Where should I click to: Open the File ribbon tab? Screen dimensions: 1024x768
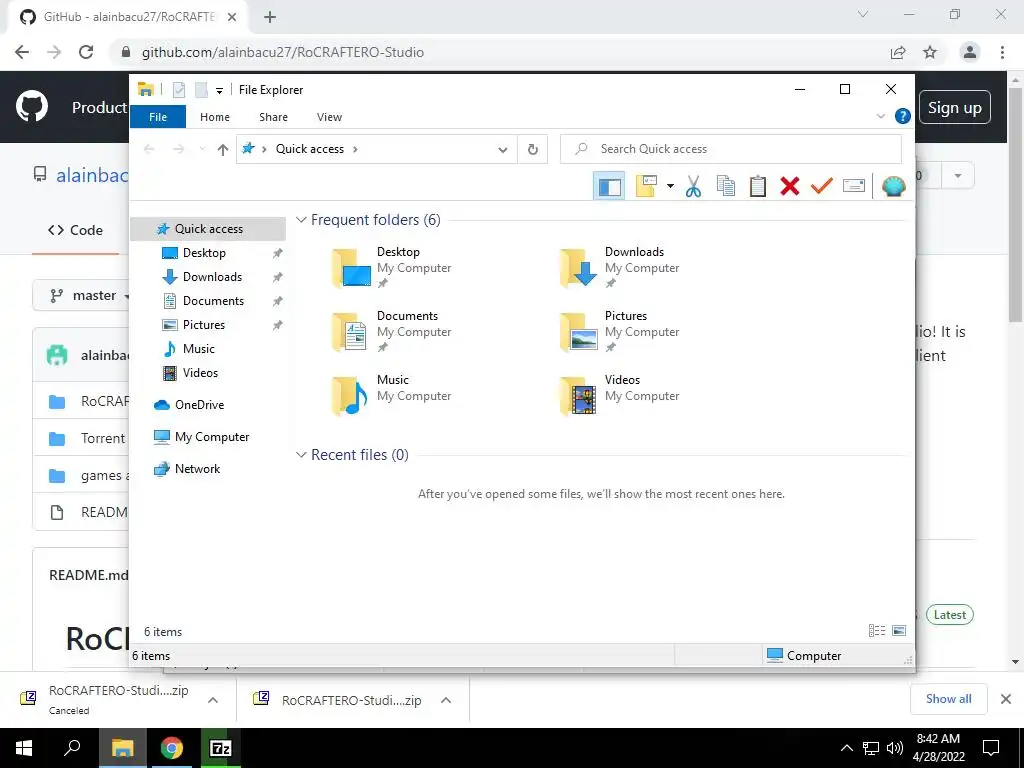[x=158, y=117]
